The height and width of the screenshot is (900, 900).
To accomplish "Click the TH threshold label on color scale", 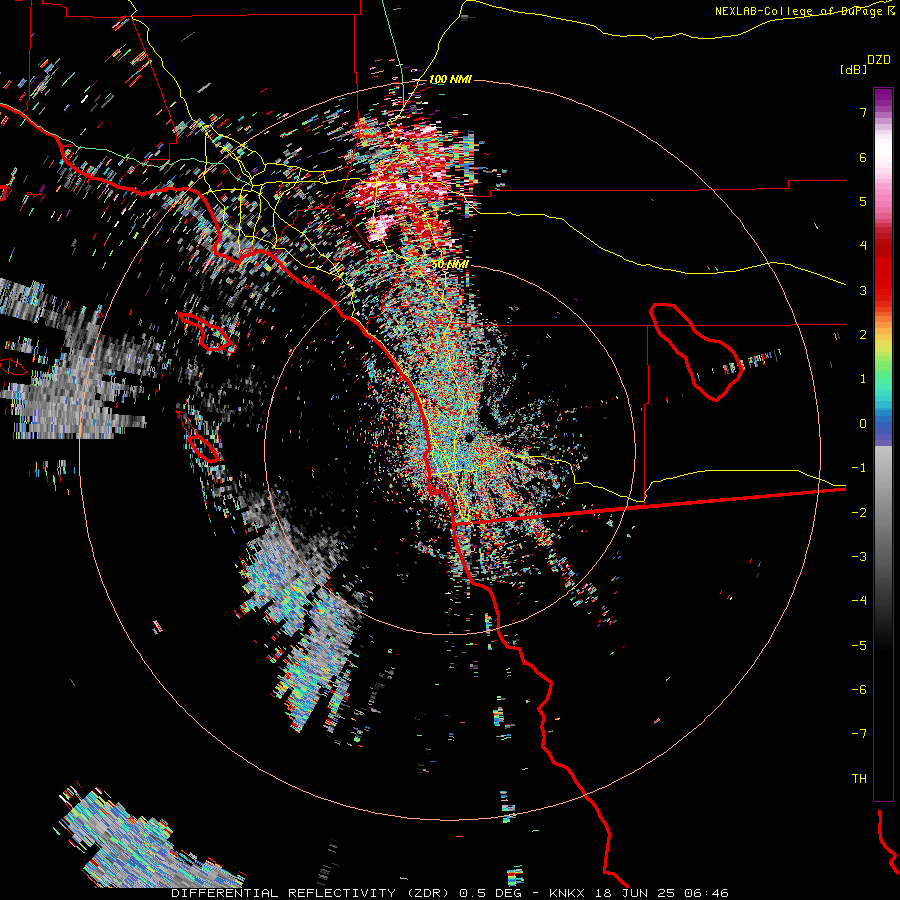I will pos(859,779).
